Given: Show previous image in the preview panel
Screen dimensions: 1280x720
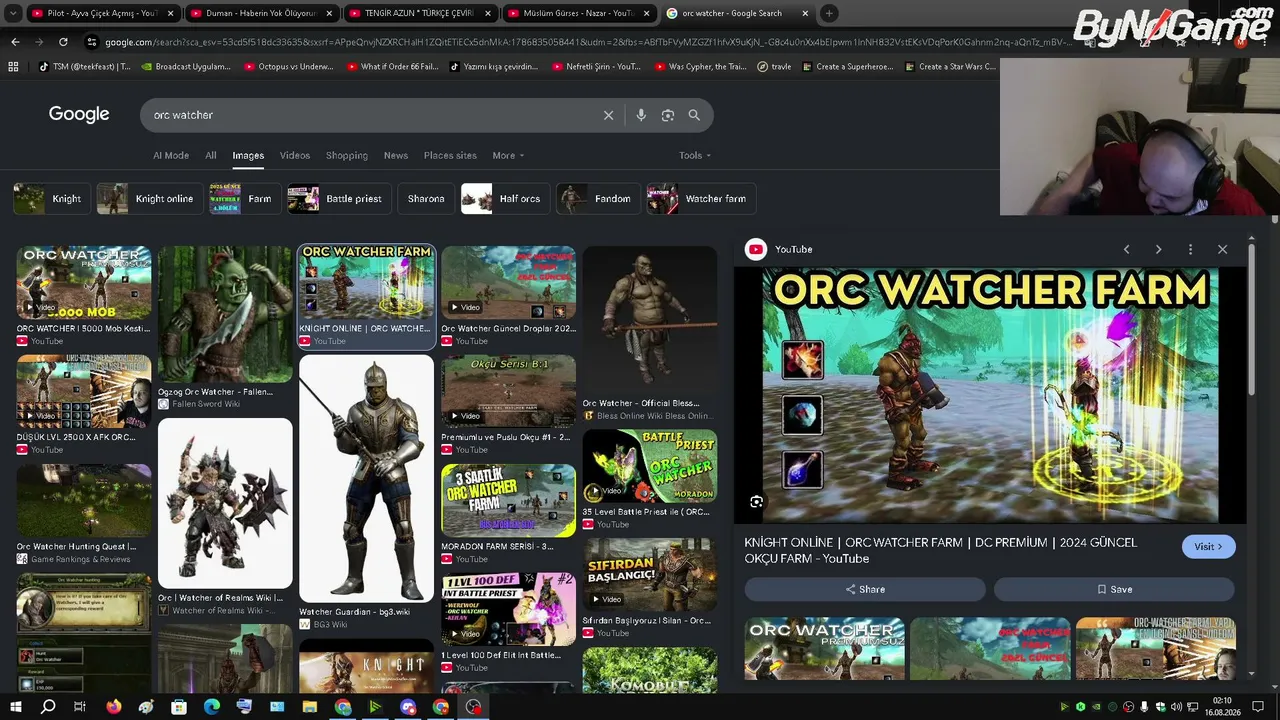Looking at the screenshot, I should (1126, 249).
